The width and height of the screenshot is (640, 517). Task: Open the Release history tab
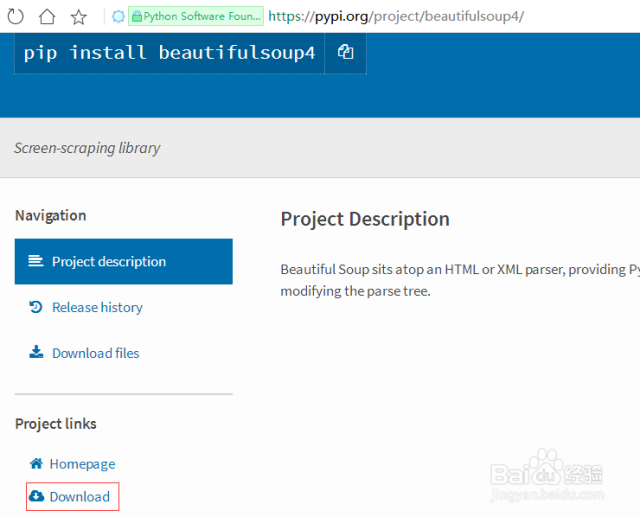pyautogui.click(x=97, y=307)
